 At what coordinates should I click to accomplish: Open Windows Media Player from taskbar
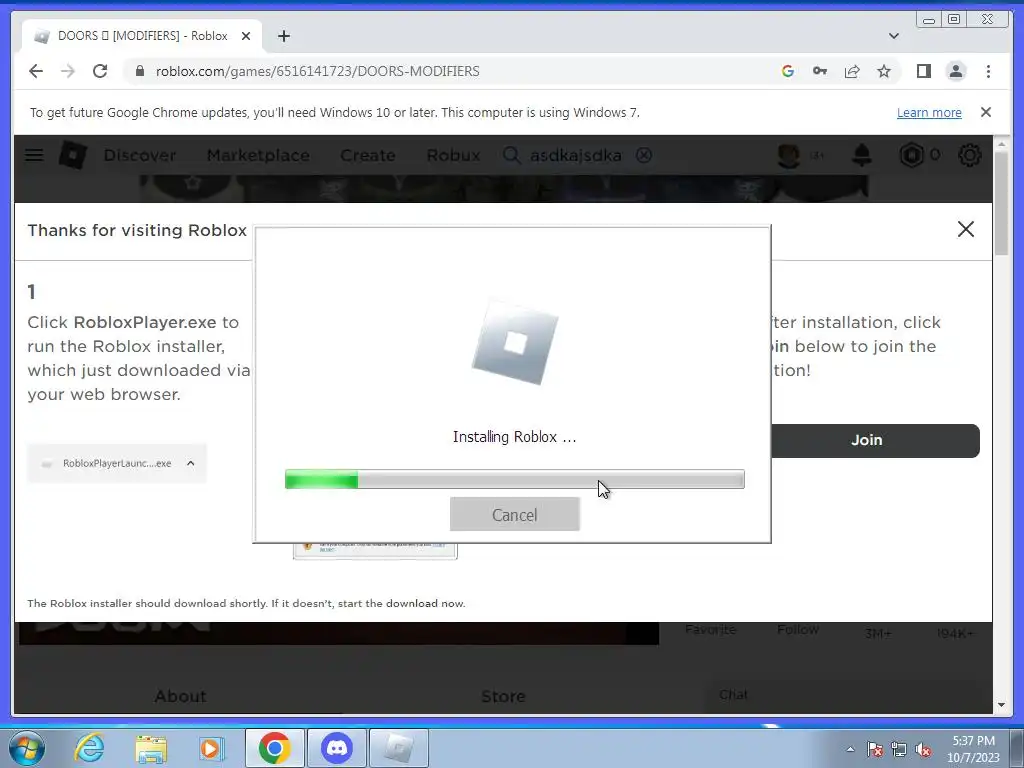click(x=211, y=748)
